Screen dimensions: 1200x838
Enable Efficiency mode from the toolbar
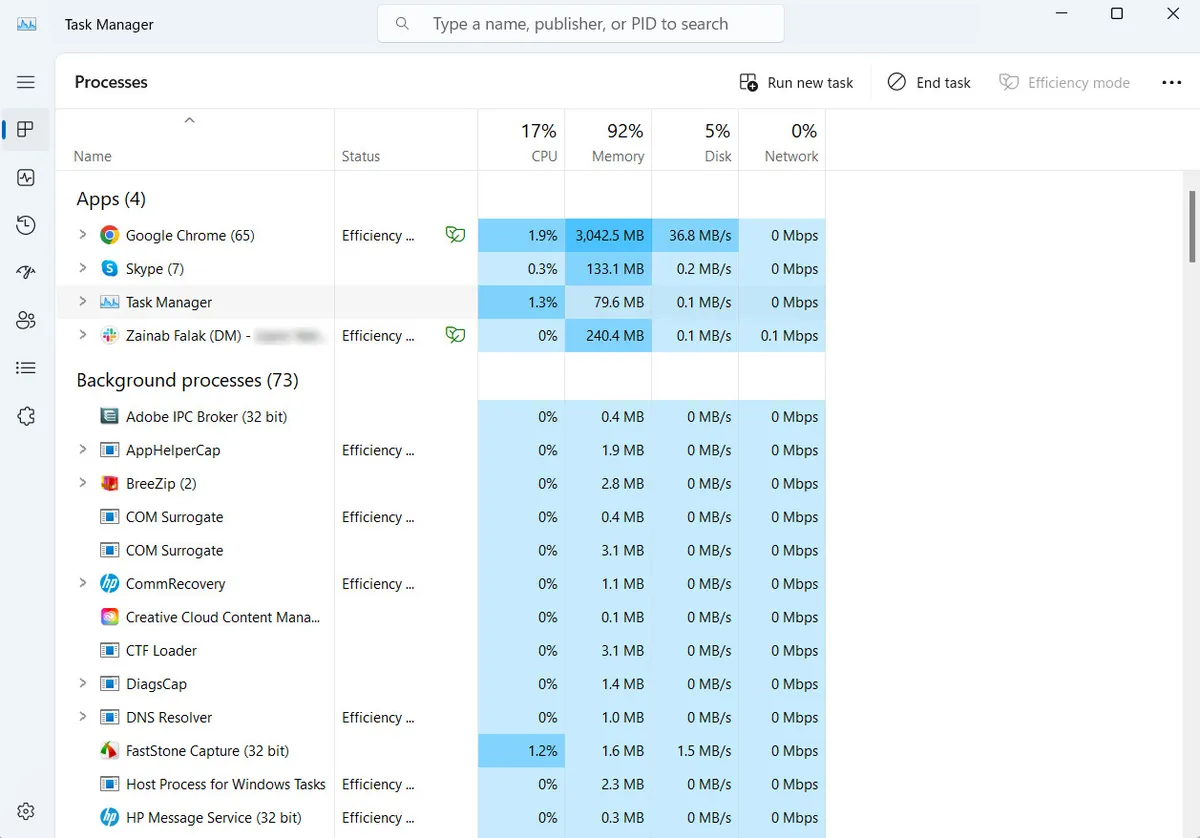point(1065,82)
